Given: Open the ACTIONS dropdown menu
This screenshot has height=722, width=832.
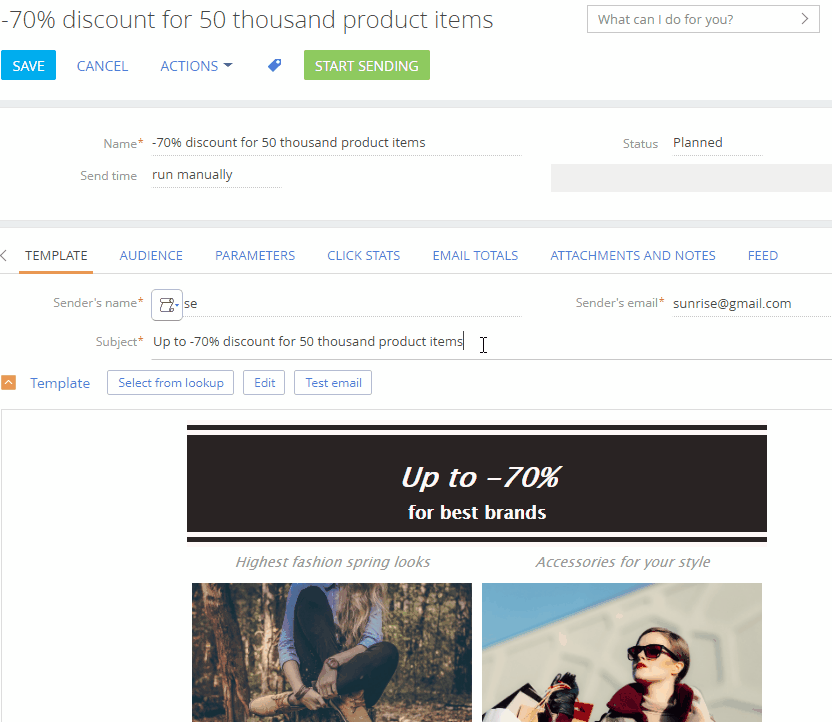Looking at the screenshot, I should [196, 66].
